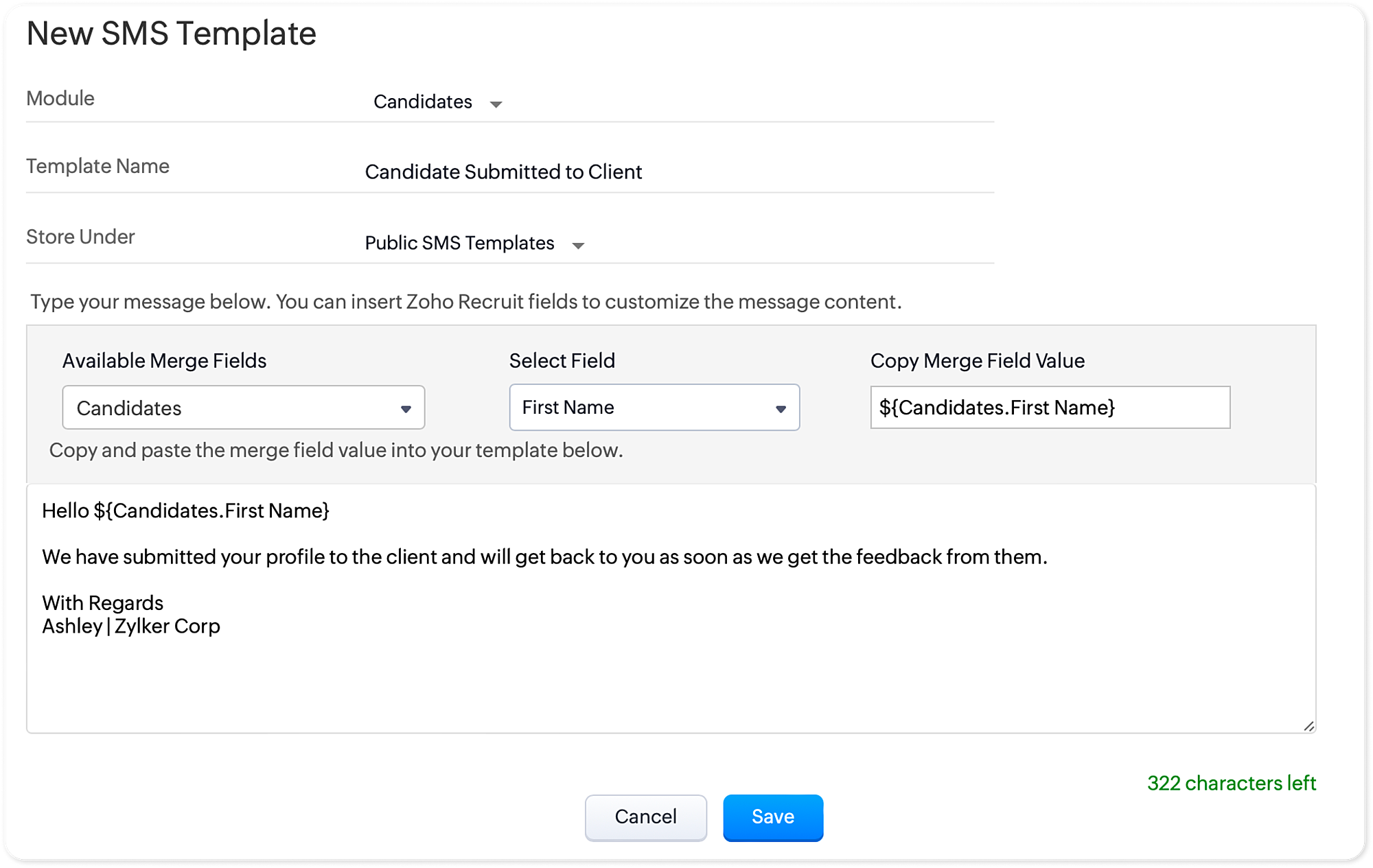Viewport: 1373px width, 868px height.
Task: Click the arrow next to Public SMS Templates
Action: pyautogui.click(x=578, y=246)
